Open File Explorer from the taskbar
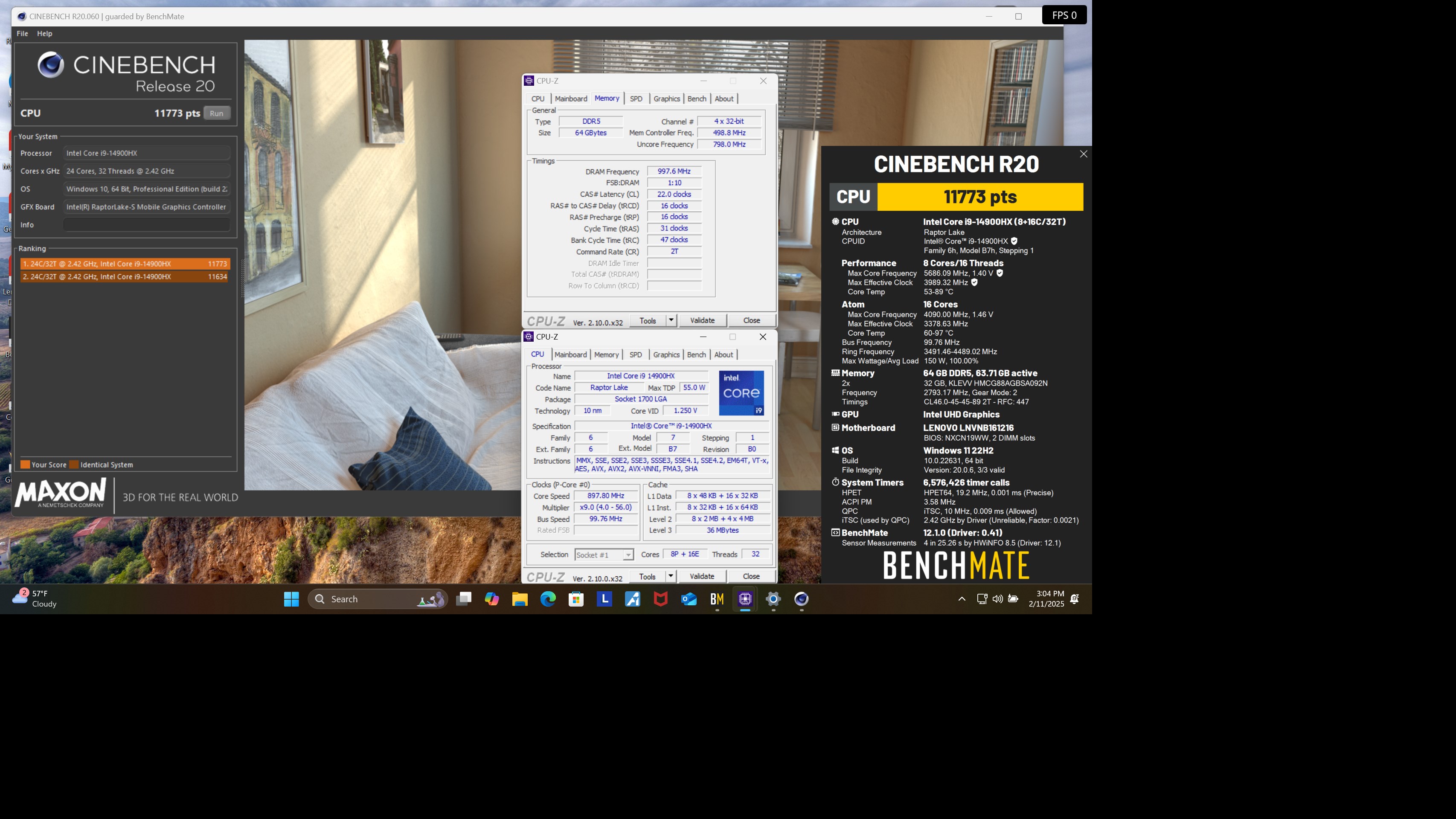The height and width of the screenshot is (819, 1456). tap(520, 599)
